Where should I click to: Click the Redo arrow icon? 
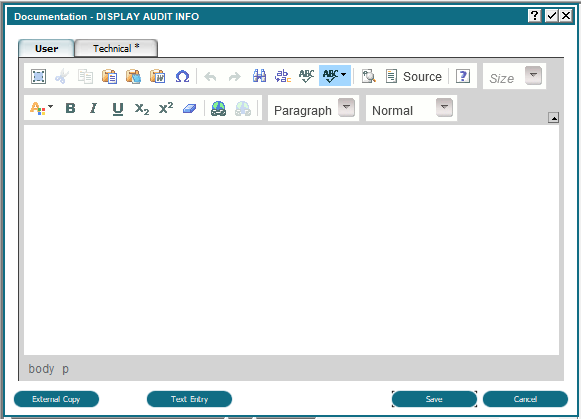pos(235,77)
